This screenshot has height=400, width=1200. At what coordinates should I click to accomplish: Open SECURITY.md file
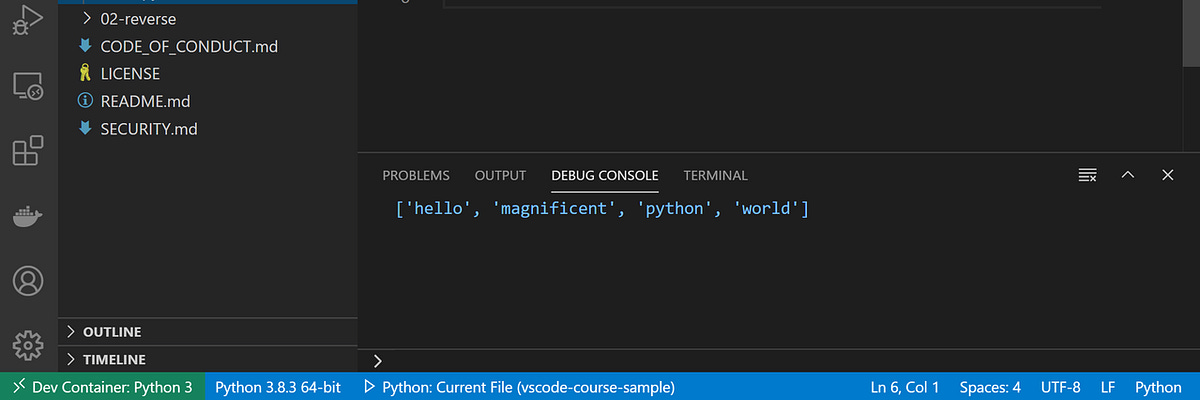point(207,129)
